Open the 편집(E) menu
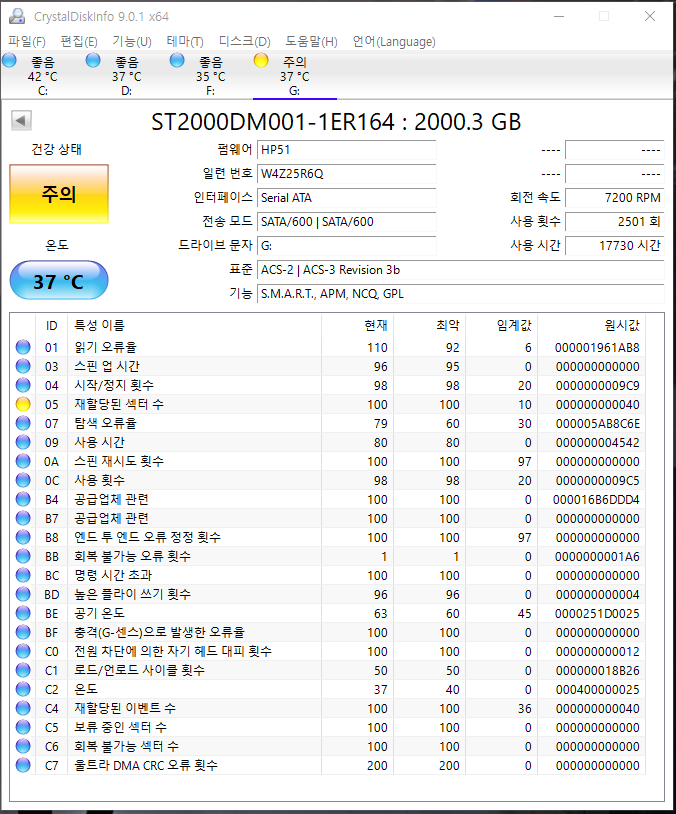Image resolution: width=676 pixels, height=814 pixels. click(79, 42)
